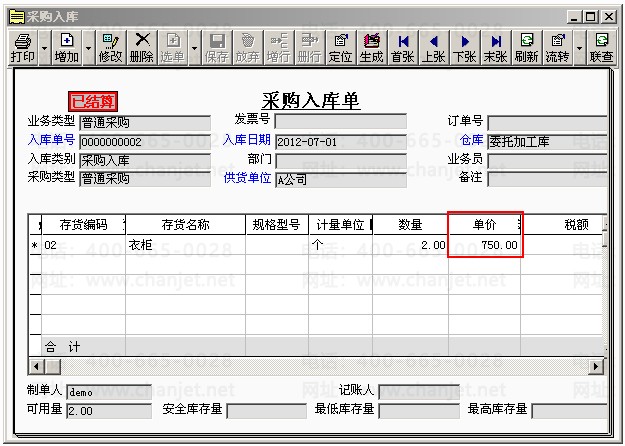Click the empty 记账人 field
The image size is (625, 446).
(419, 392)
